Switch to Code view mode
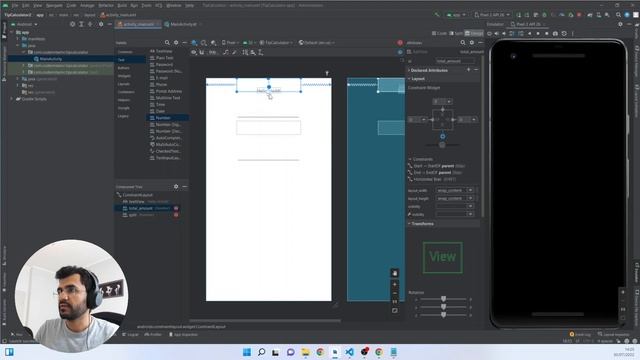Image resolution: width=640 pixels, height=360 pixels. click(x=440, y=33)
